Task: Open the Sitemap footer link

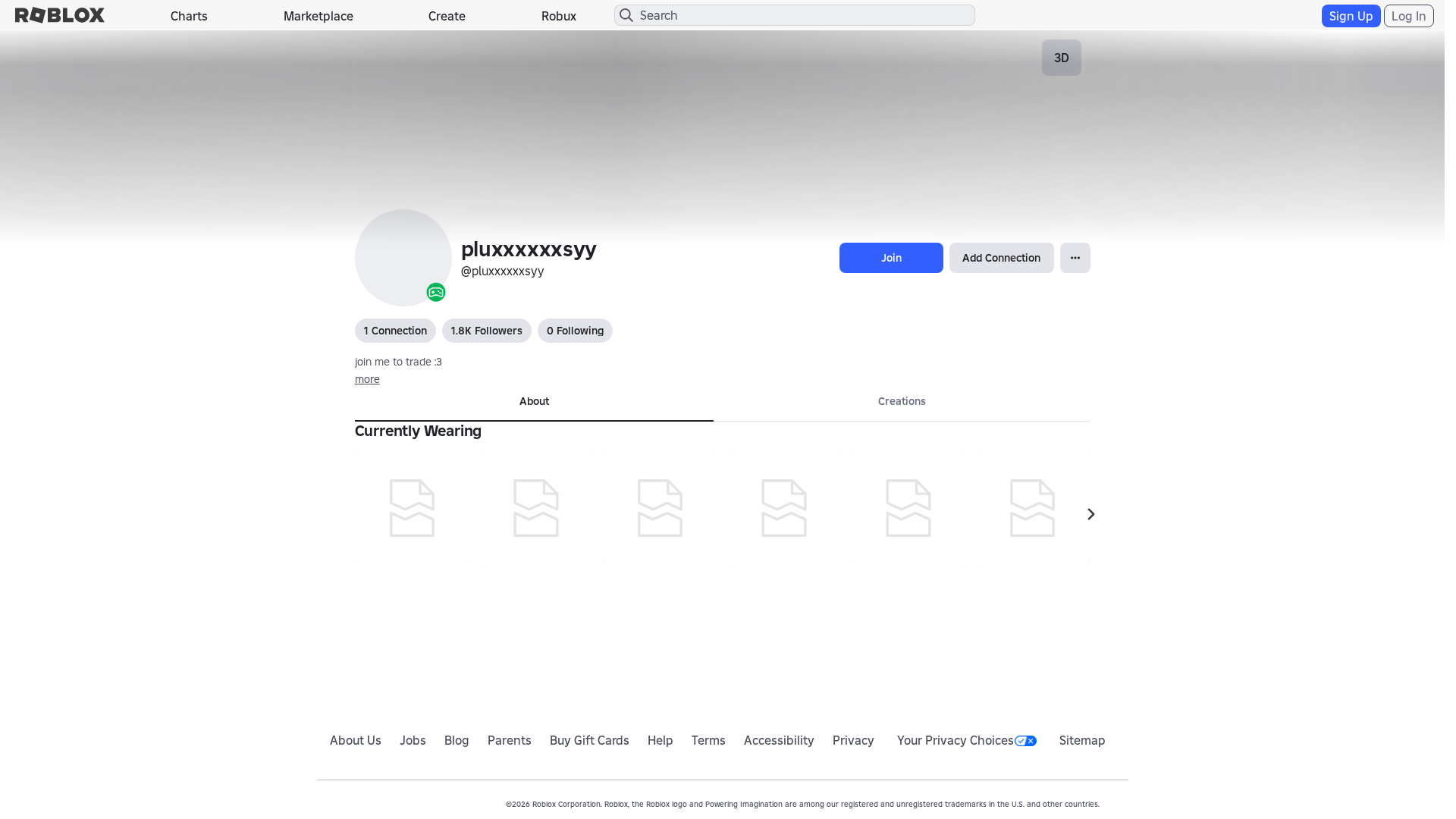Action: [1082, 740]
